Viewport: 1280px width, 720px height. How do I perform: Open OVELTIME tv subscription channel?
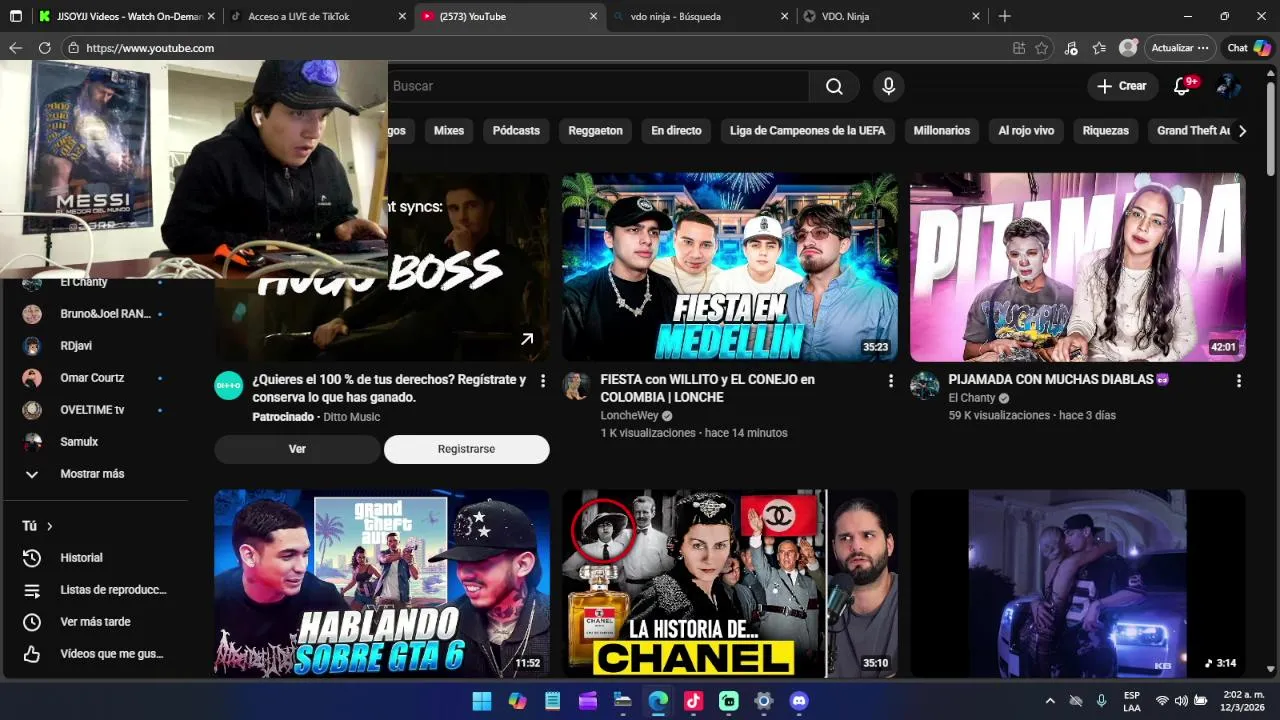95,410
